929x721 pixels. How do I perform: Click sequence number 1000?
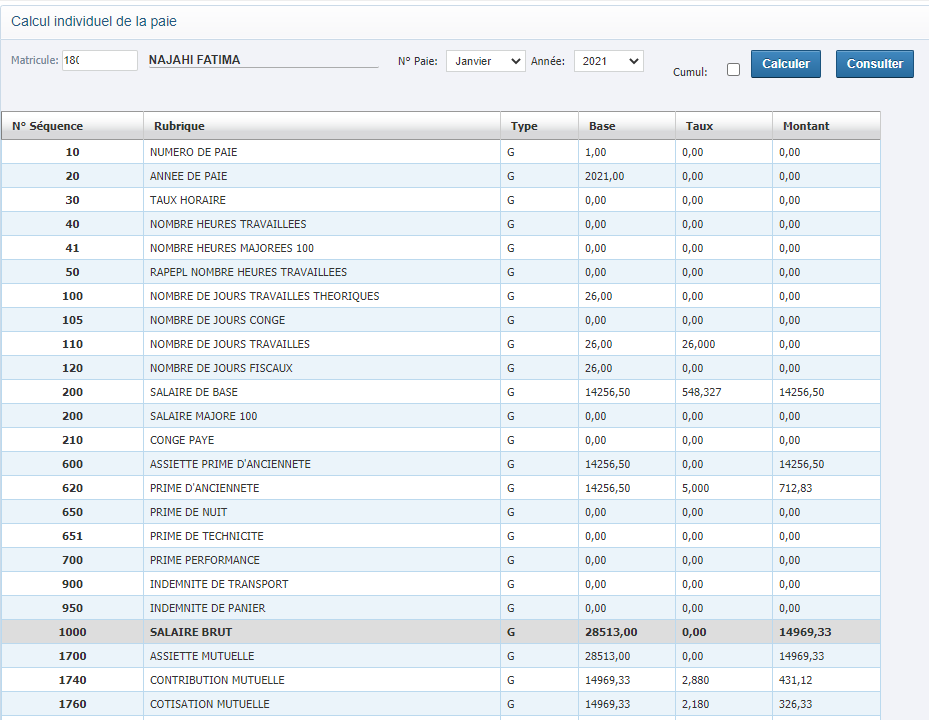pyautogui.click(x=72, y=632)
